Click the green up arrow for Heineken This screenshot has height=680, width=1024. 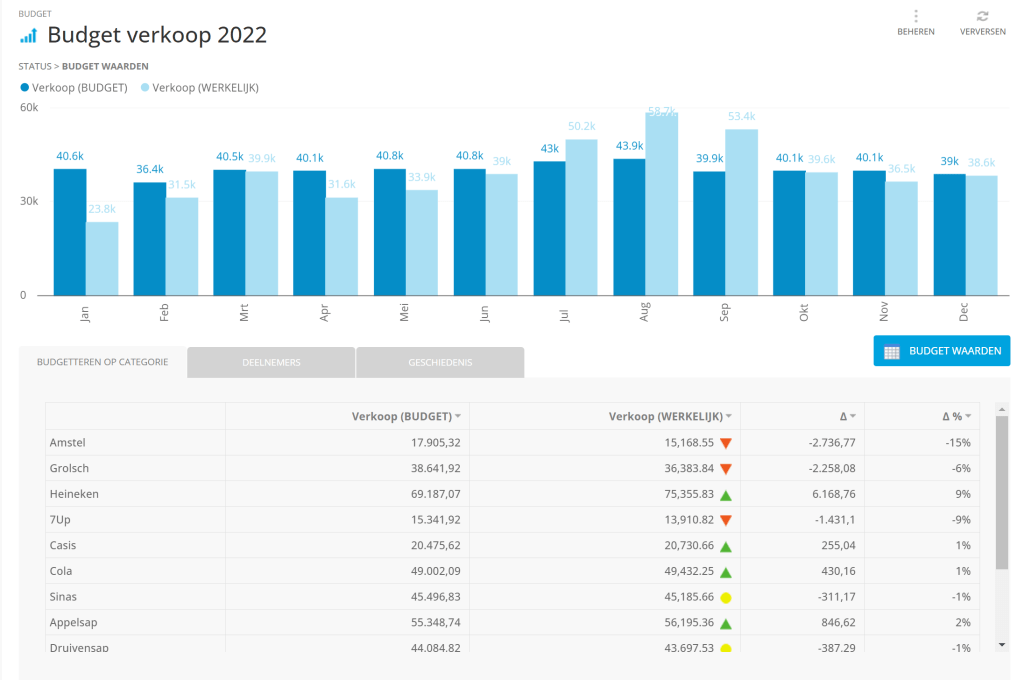[726, 494]
